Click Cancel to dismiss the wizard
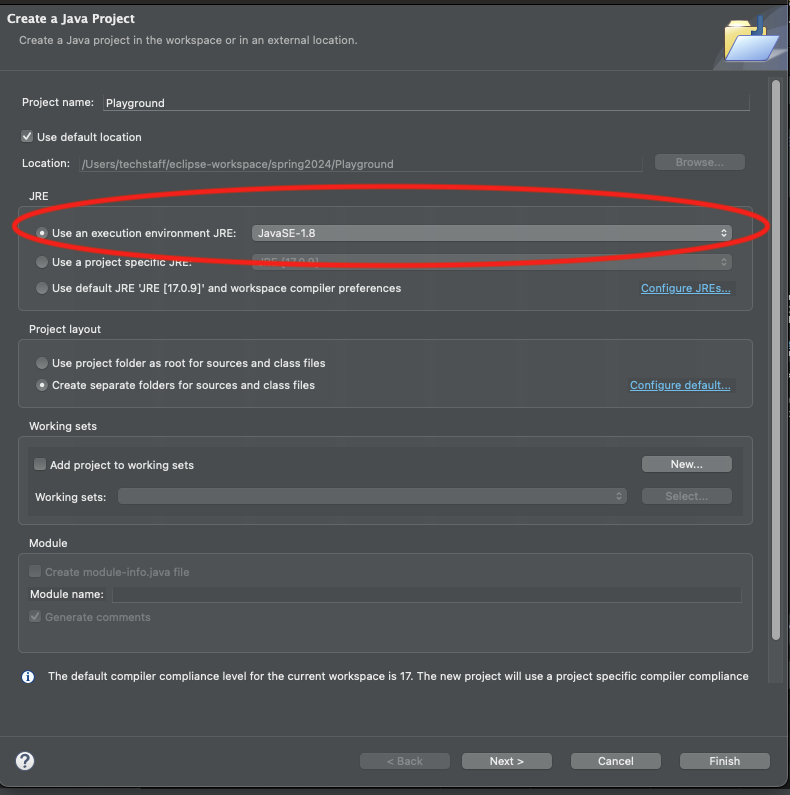This screenshot has width=790, height=795. pyautogui.click(x=615, y=761)
